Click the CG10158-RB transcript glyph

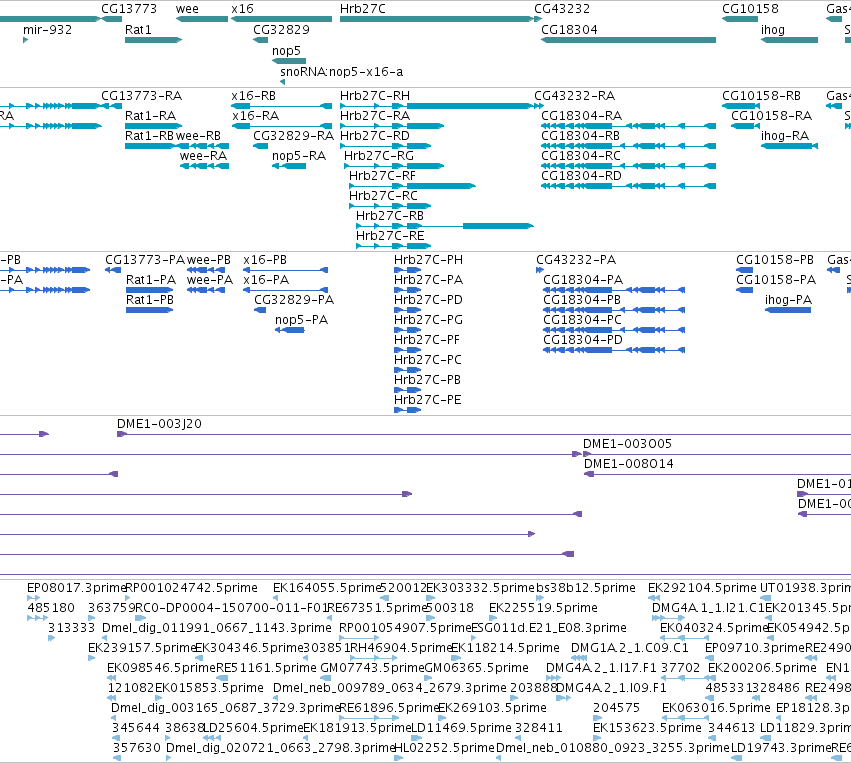741,106
